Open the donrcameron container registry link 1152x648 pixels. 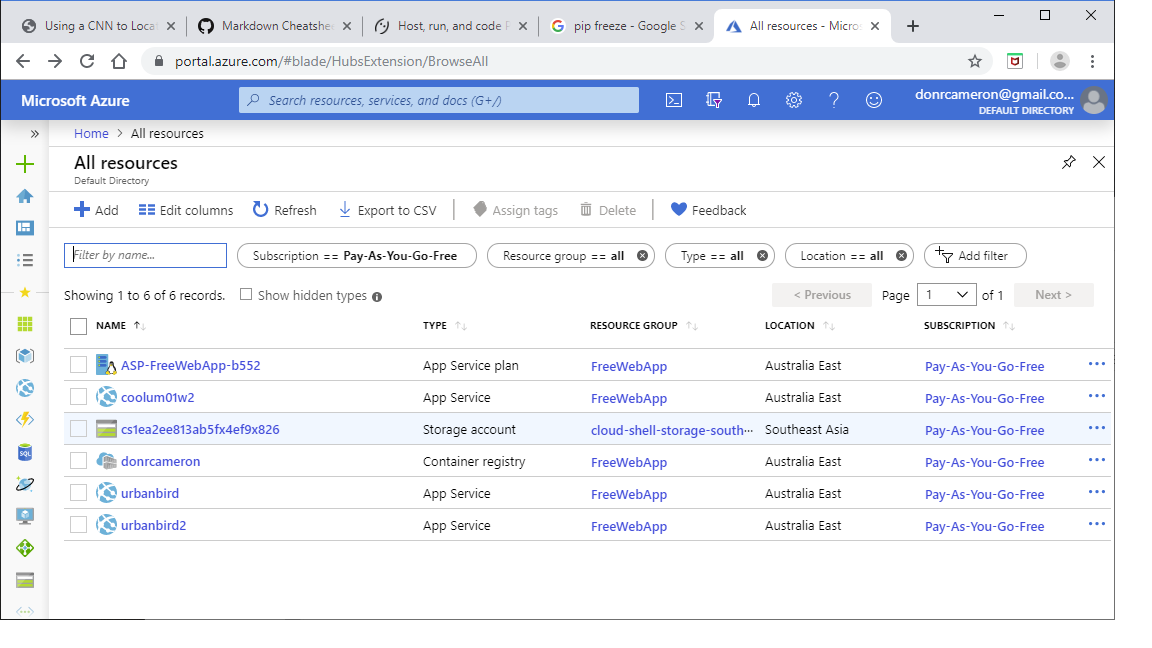click(160, 461)
